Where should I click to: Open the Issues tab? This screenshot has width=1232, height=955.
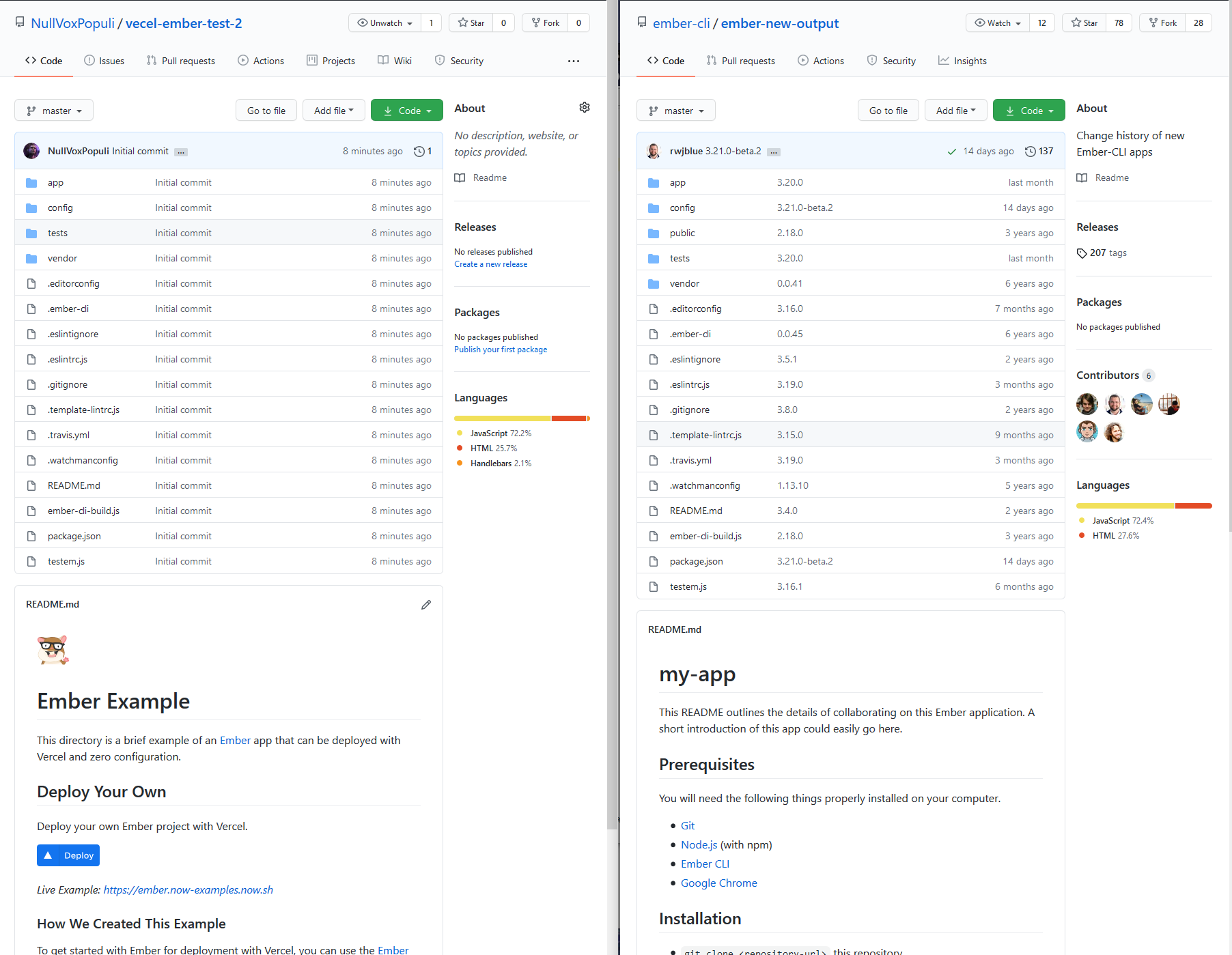[104, 61]
